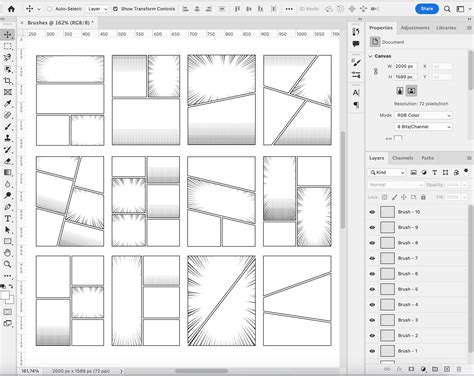Screen dimensions: 474x376
Task: Select the Zoom tool
Action: (x=7, y=264)
